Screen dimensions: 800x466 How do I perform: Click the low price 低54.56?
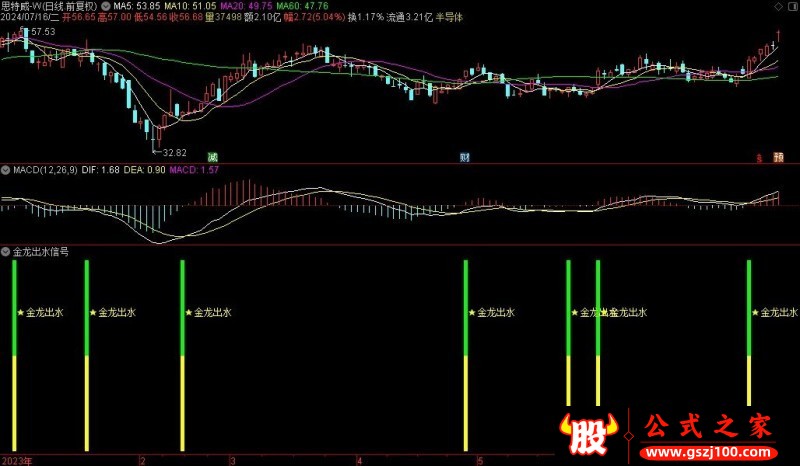[x=151, y=17]
